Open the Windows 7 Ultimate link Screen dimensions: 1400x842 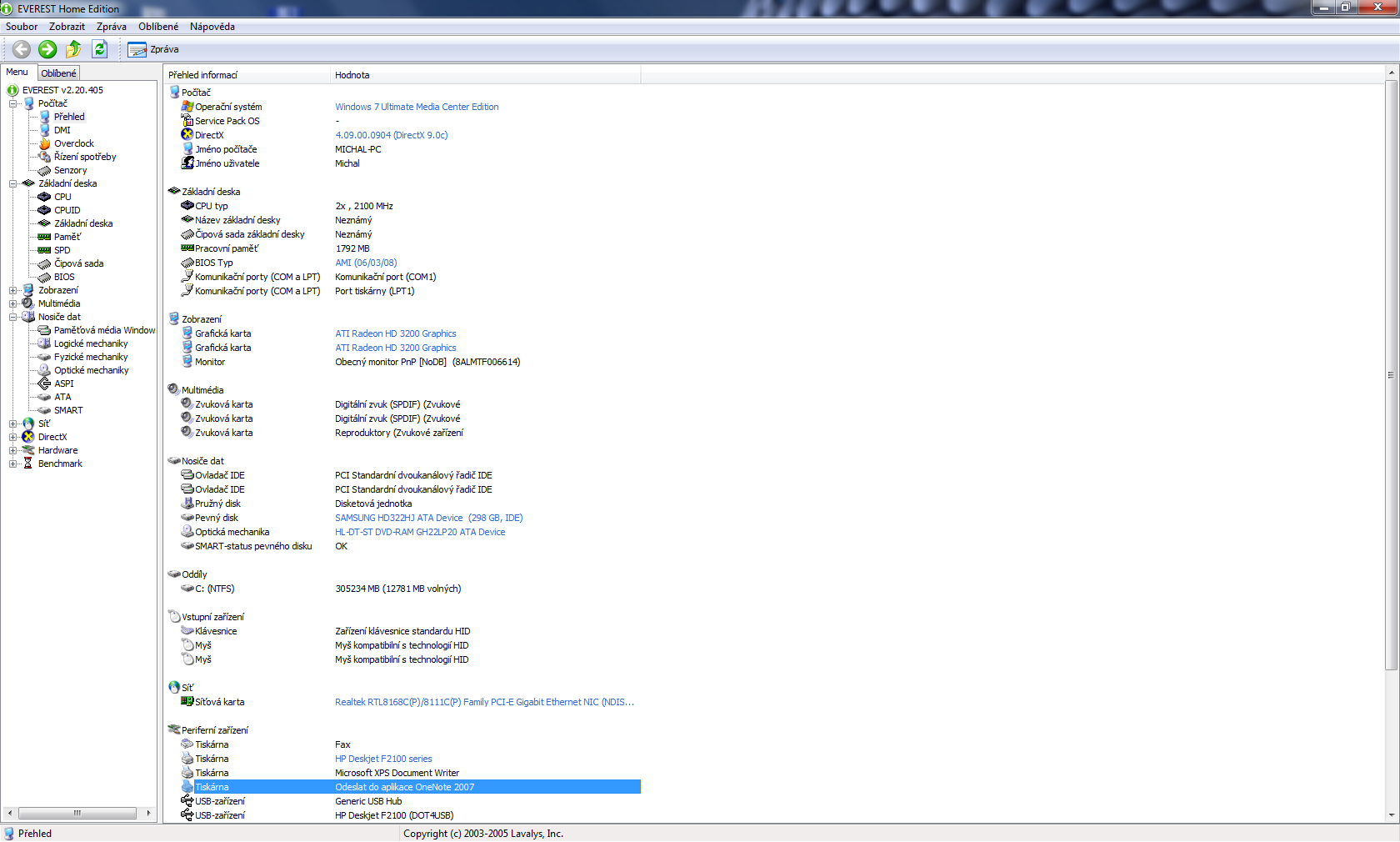(417, 107)
